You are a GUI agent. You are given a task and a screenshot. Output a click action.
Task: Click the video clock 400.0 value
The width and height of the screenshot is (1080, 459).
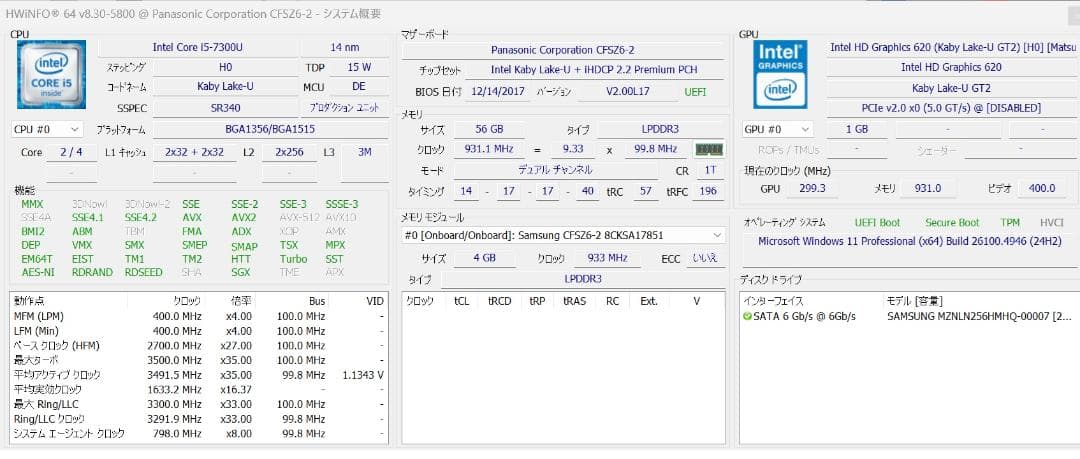(x=1041, y=188)
